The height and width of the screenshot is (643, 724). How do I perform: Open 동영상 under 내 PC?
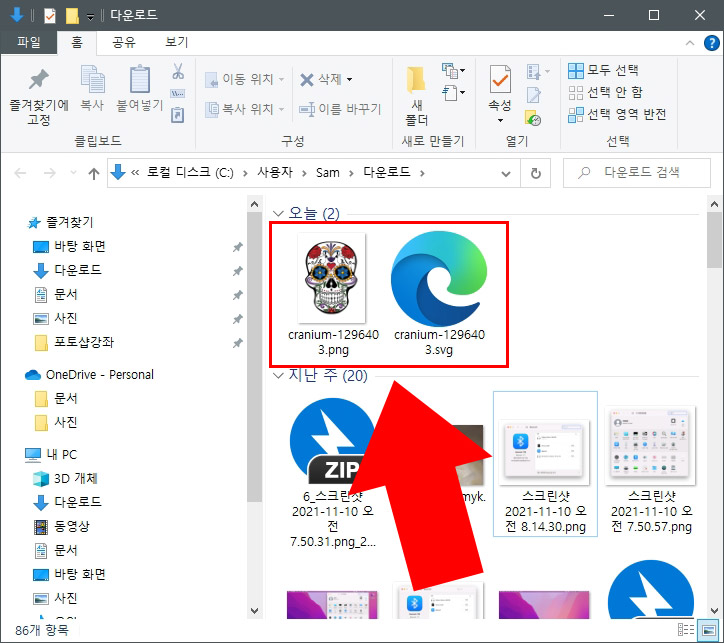pos(62,526)
